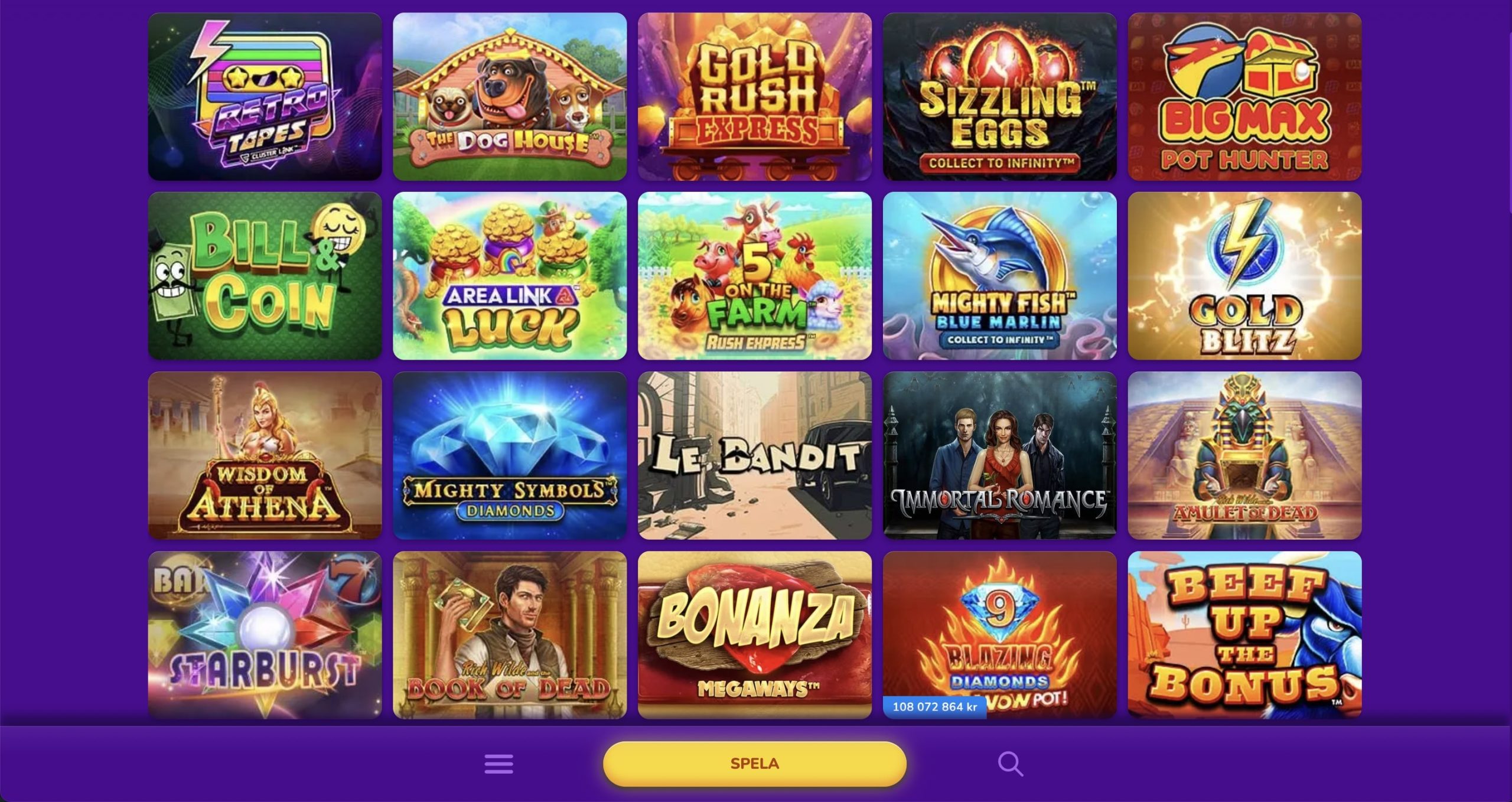Open the hamburger menu icon
This screenshot has height=802, width=1512.
click(x=498, y=764)
